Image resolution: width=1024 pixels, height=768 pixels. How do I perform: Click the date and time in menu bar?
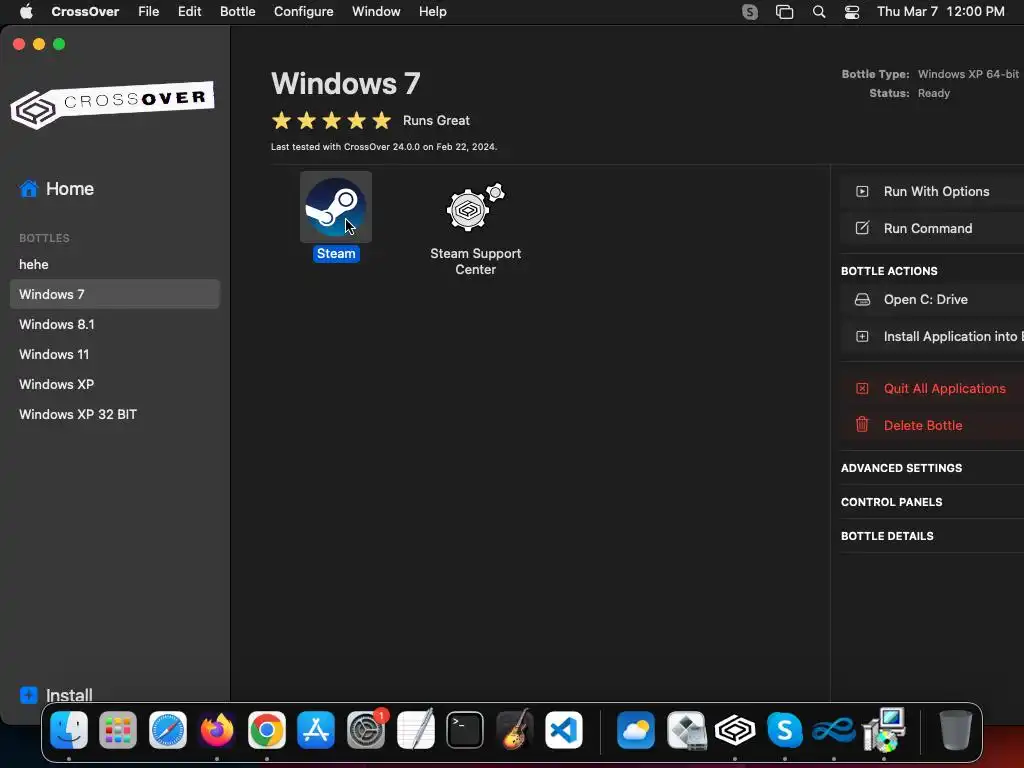tap(940, 12)
